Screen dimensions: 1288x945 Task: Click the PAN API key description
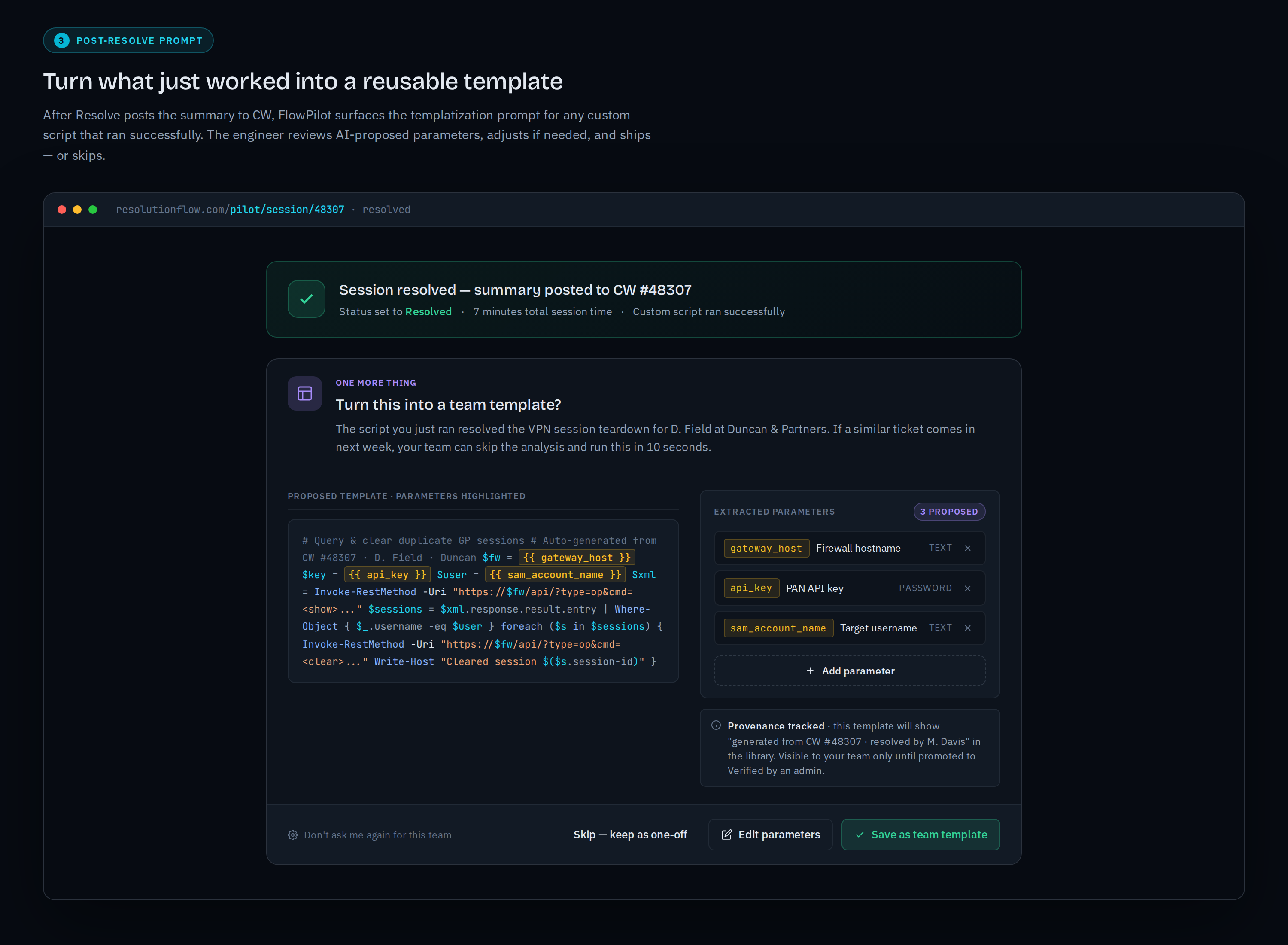coord(814,588)
